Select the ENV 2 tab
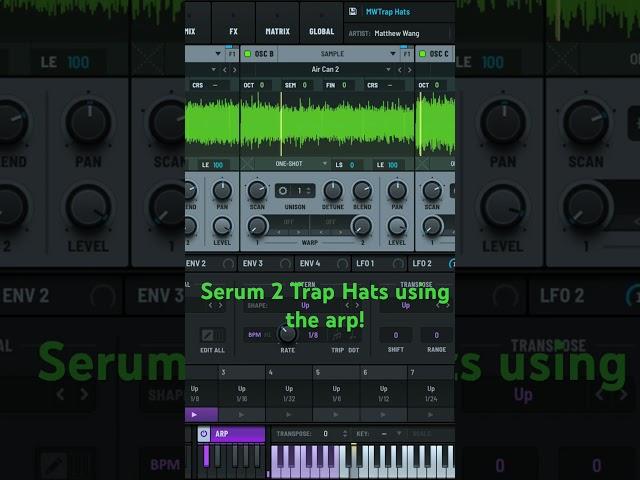The height and width of the screenshot is (480, 640). 211,264
